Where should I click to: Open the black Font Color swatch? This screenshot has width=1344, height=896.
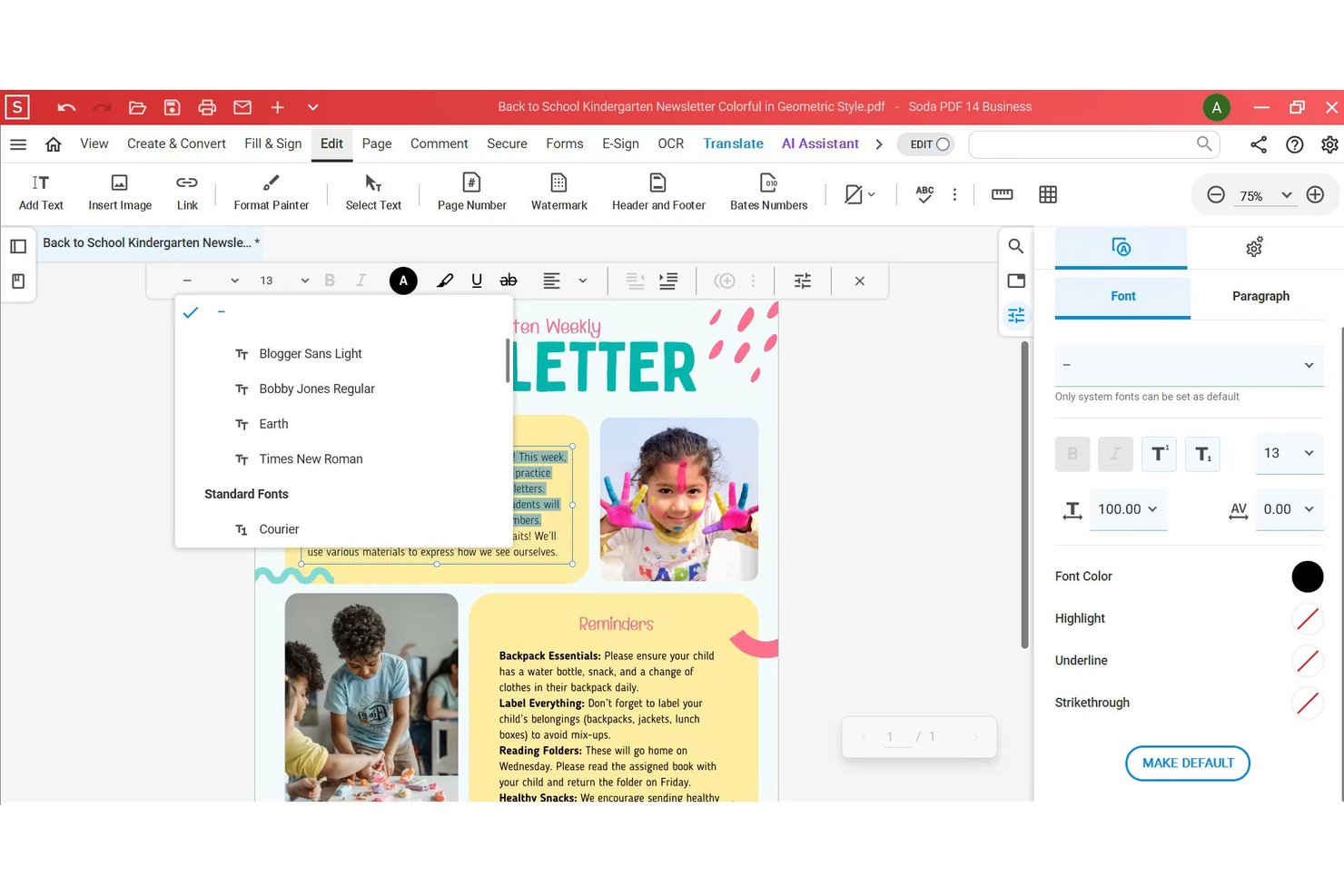point(1308,576)
